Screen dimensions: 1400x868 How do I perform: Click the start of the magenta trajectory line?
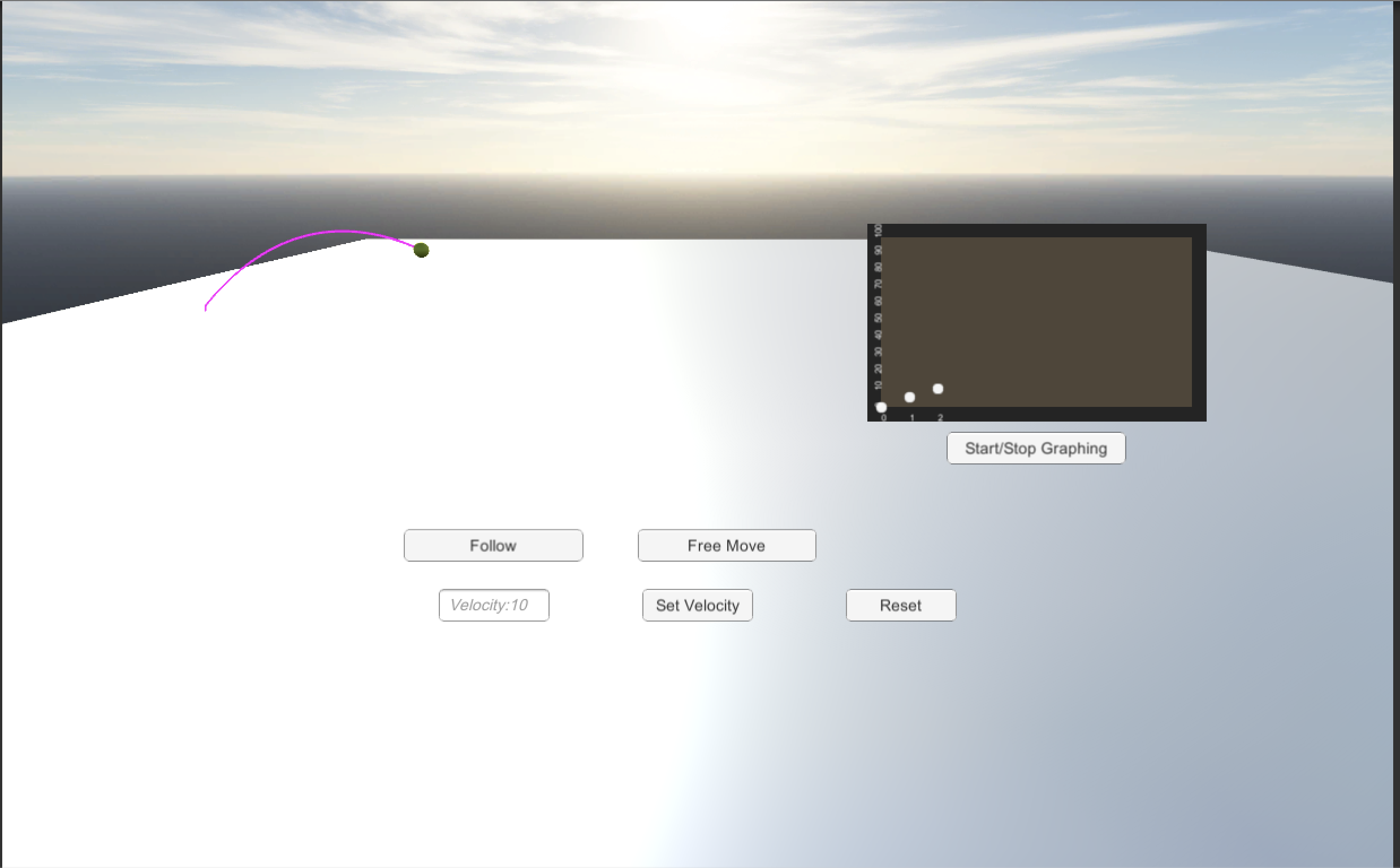[x=206, y=309]
